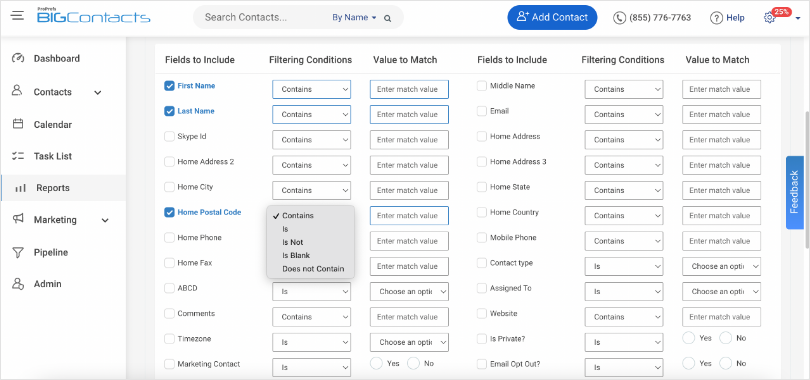The image size is (810, 380).
Task: Open First Name filtering condition dropdown
Action: click(x=311, y=89)
